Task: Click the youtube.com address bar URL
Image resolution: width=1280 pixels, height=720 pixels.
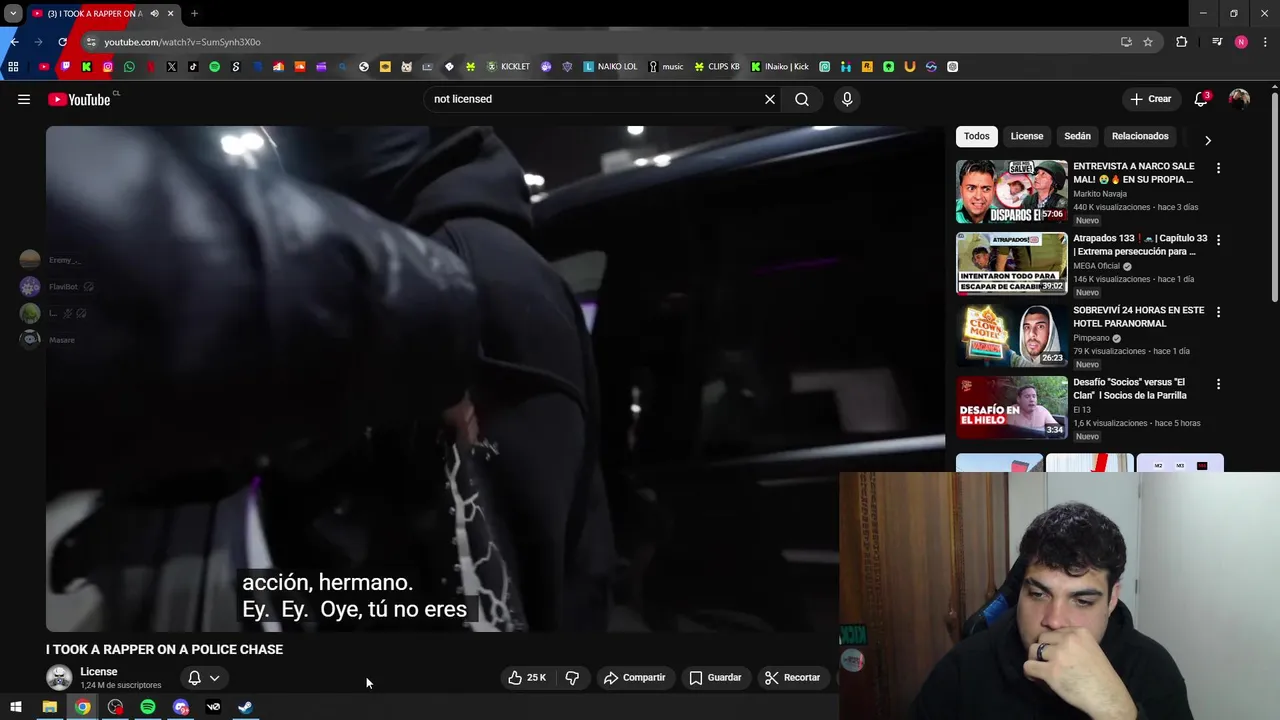Action: pos(182,42)
